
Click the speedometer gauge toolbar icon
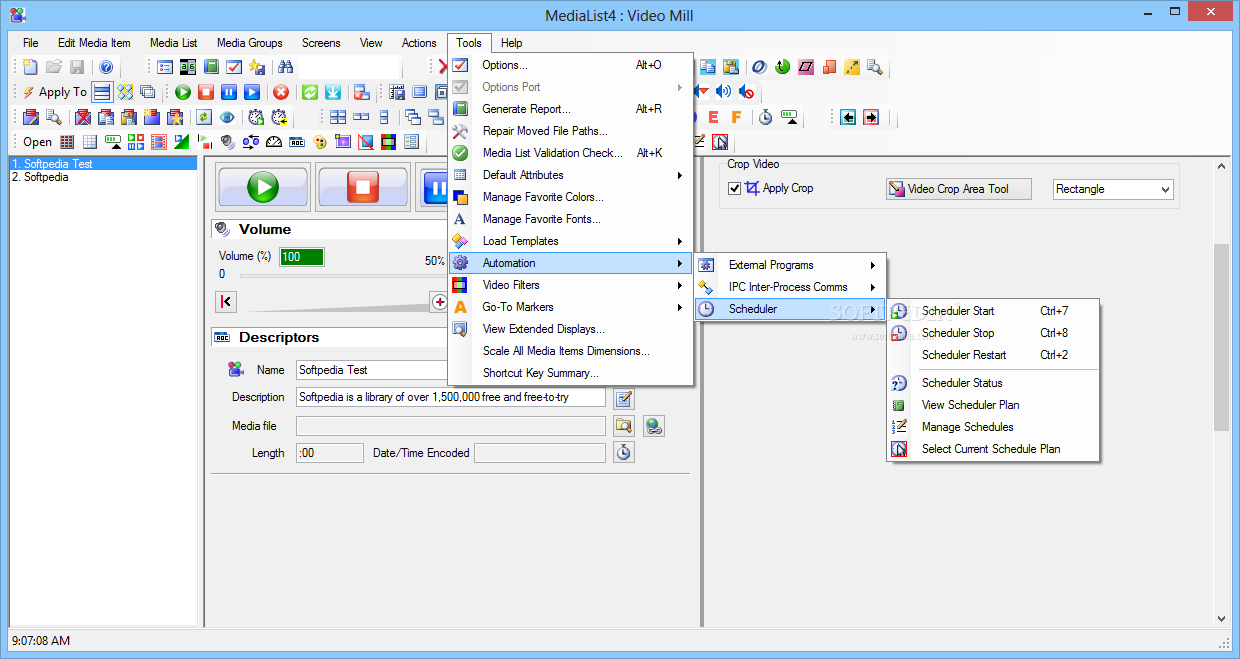(x=274, y=142)
